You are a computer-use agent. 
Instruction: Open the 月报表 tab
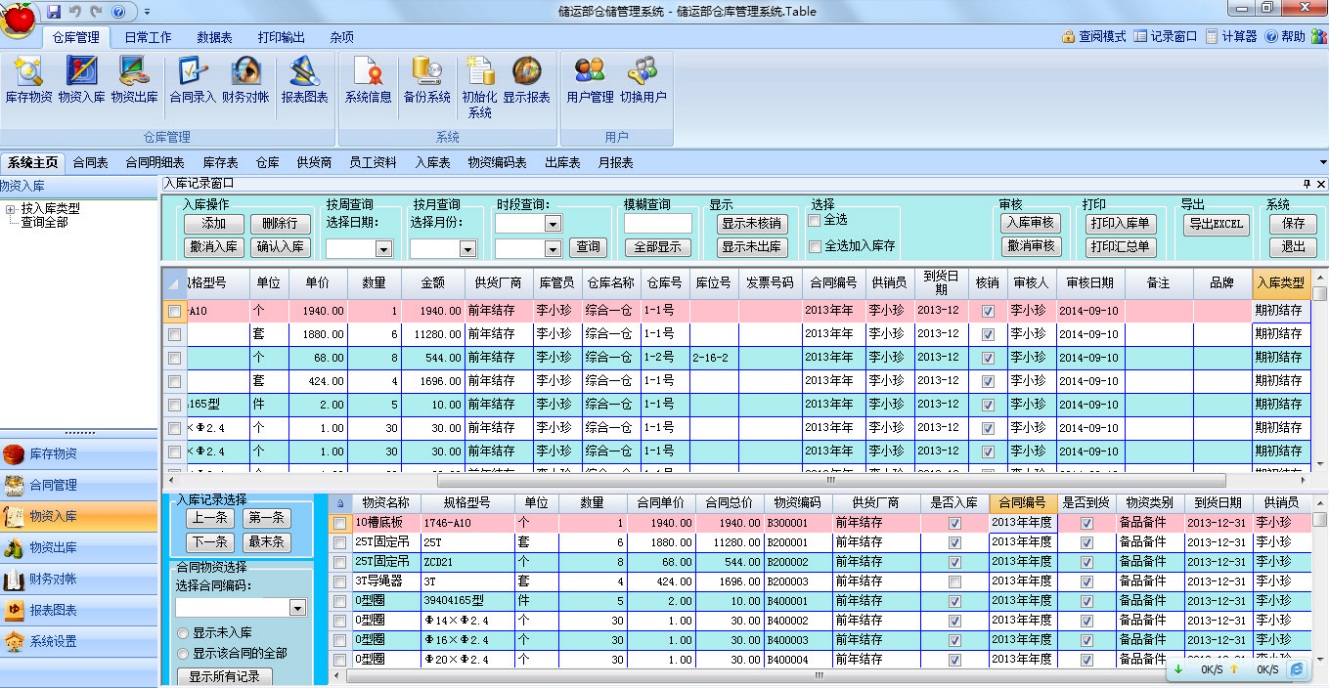[x=616, y=163]
